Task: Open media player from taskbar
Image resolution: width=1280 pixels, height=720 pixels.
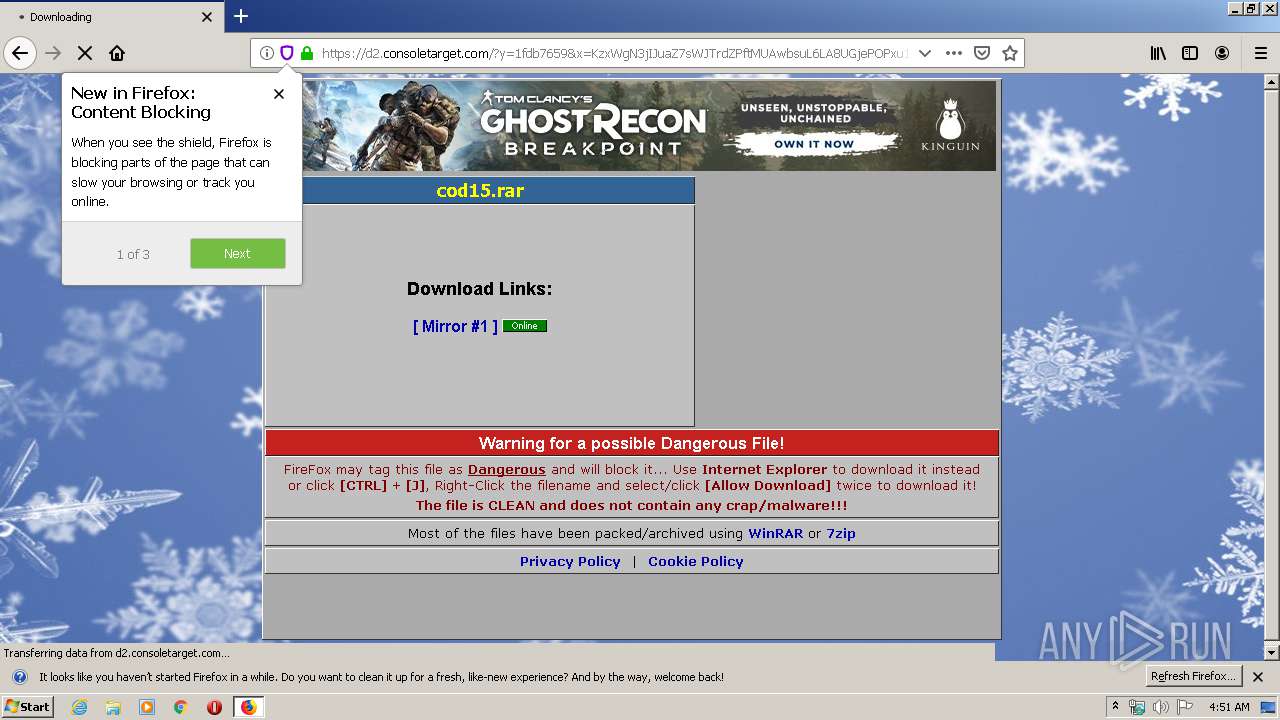Action: [147, 707]
